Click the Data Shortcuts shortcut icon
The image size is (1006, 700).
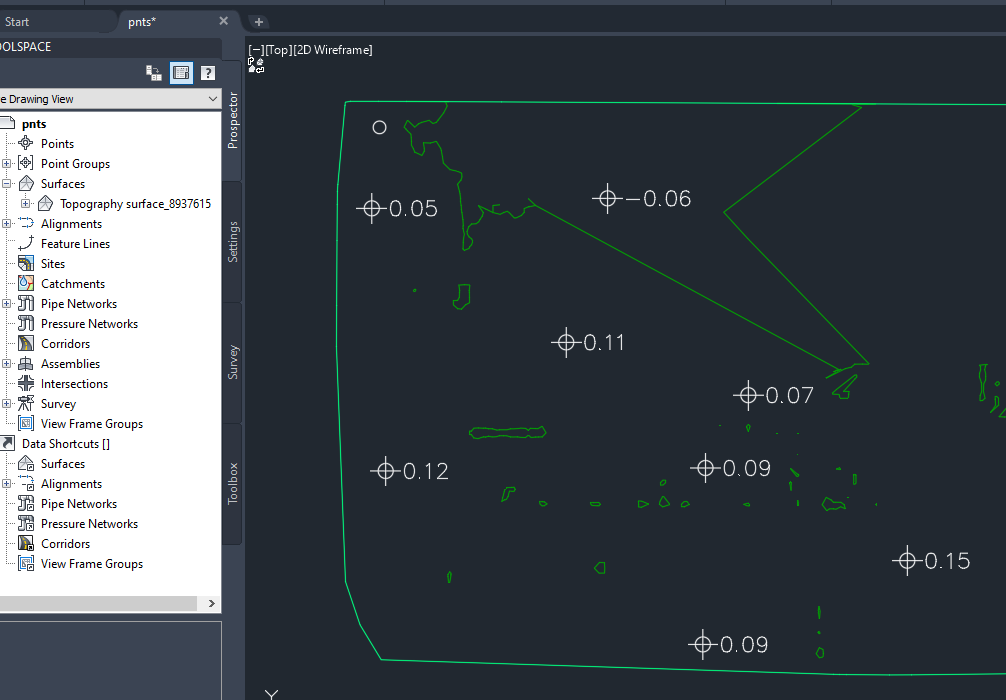click(7, 443)
